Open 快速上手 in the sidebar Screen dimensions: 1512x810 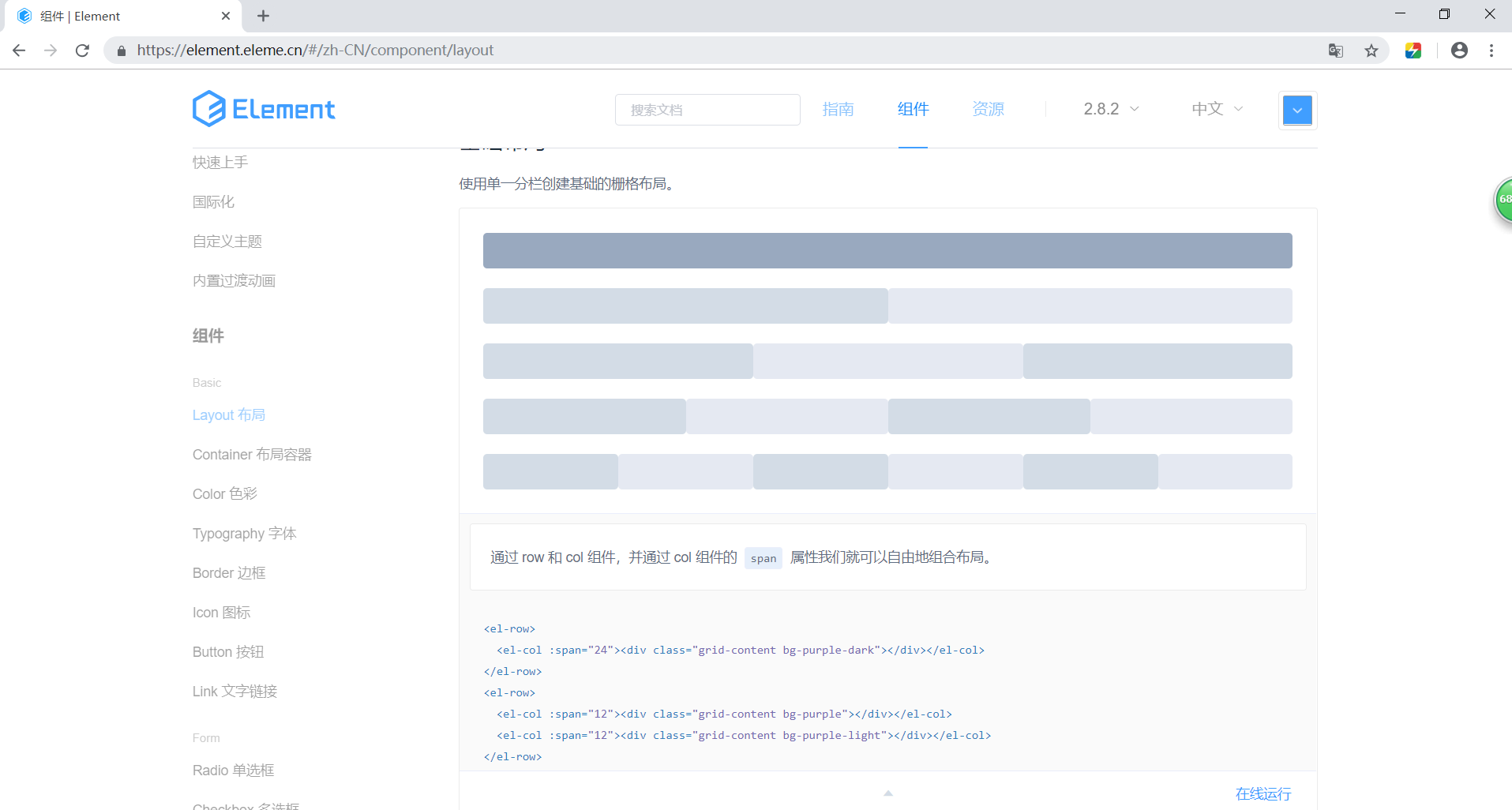[220, 163]
